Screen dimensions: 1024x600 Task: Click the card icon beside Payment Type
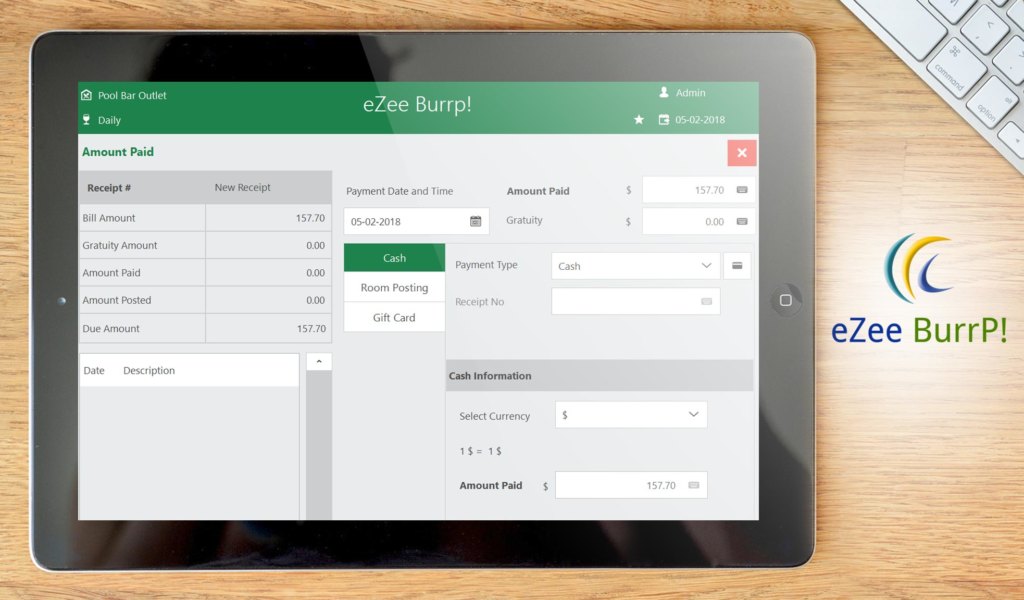737,266
